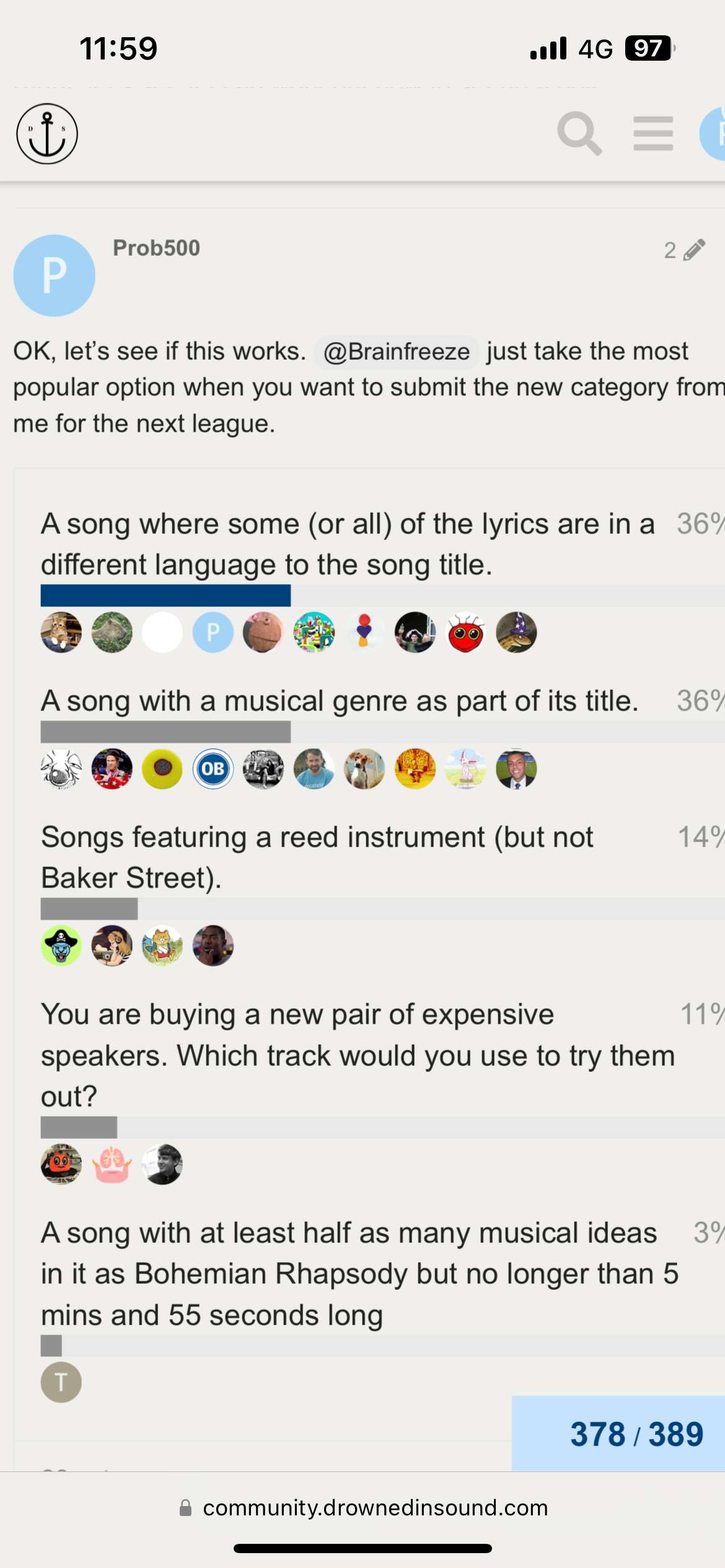The height and width of the screenshot is (1568, 725).
Task: Follow the @Brainfreeze mention link
Action: coord(397,352)
